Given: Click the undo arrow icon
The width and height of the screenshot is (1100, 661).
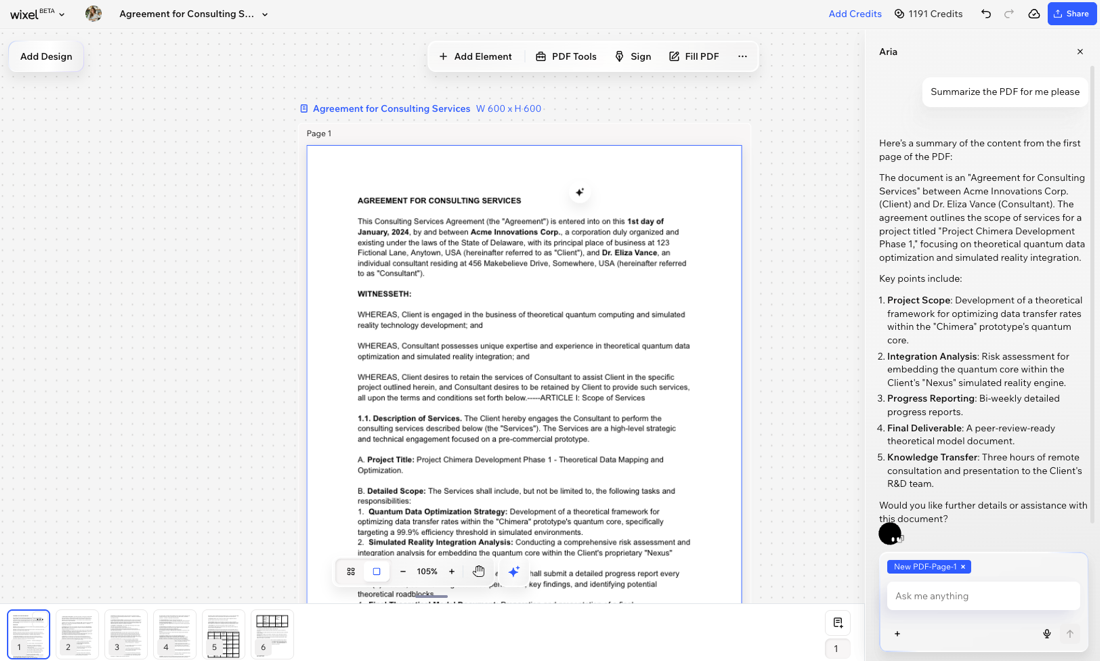Looking at the screenshot, I should [988, 13].
